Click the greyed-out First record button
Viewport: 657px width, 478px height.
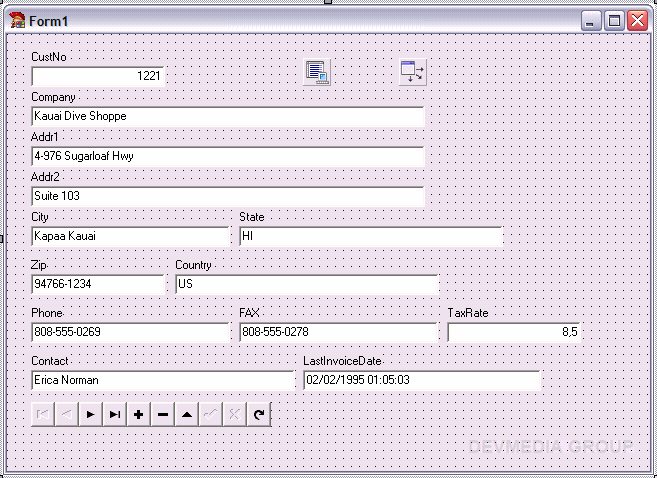(43, 414)
